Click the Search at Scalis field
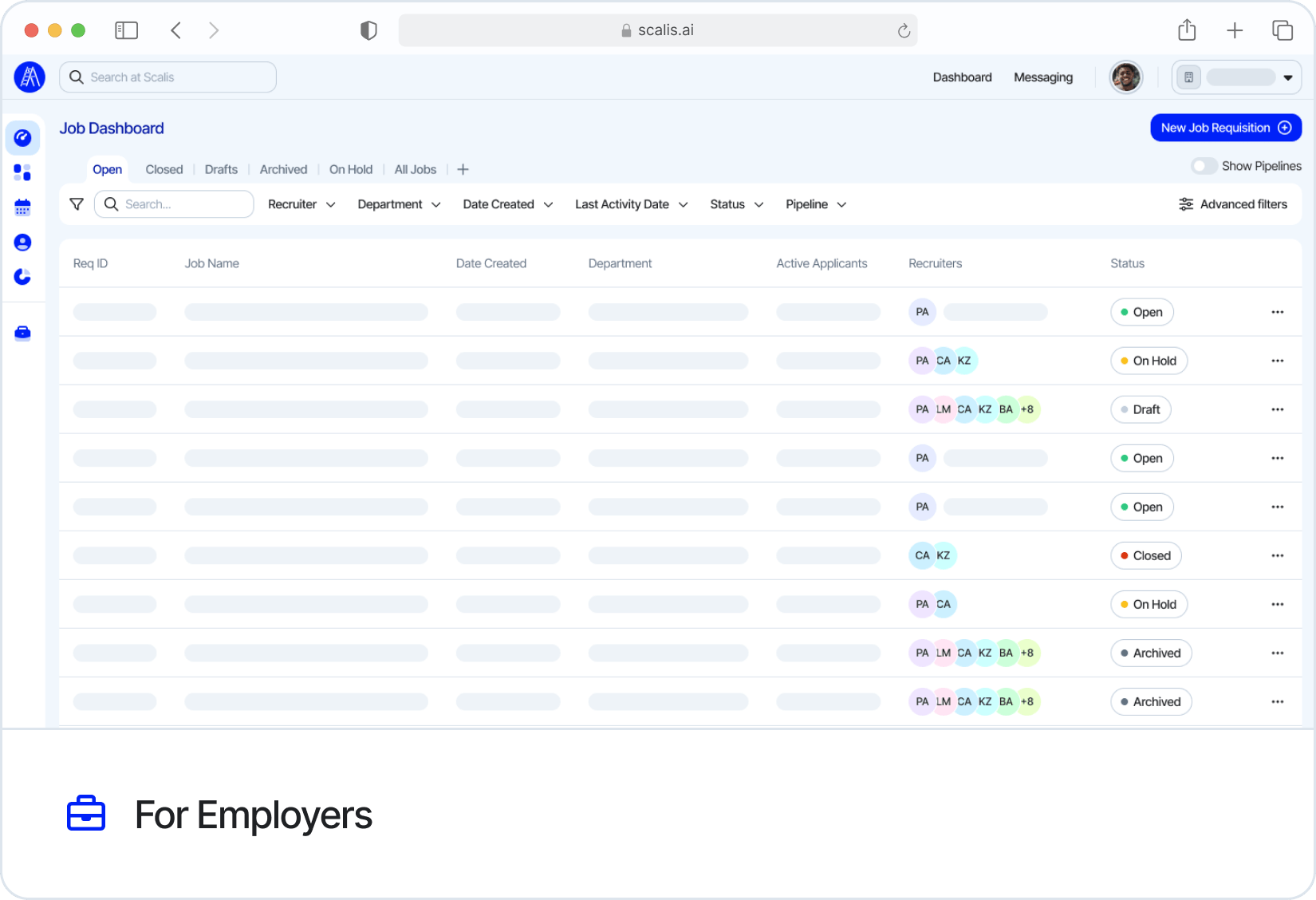This screenshot has width=1316, height=900. tap(167, 77)
